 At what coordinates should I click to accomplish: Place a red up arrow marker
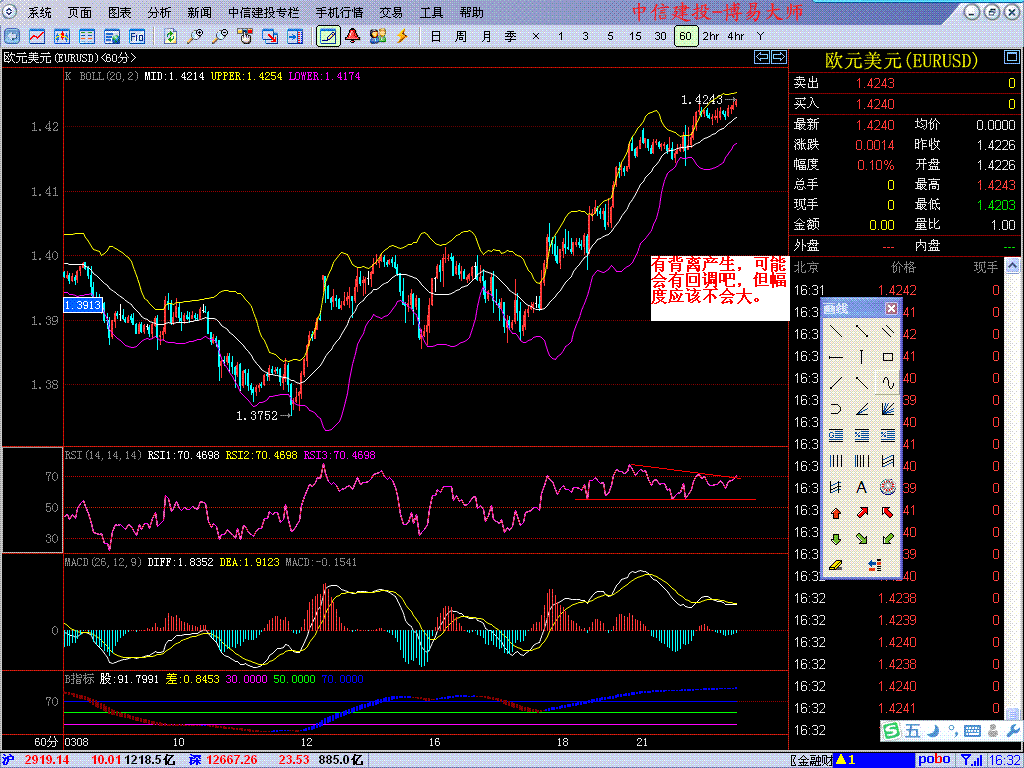836,513
